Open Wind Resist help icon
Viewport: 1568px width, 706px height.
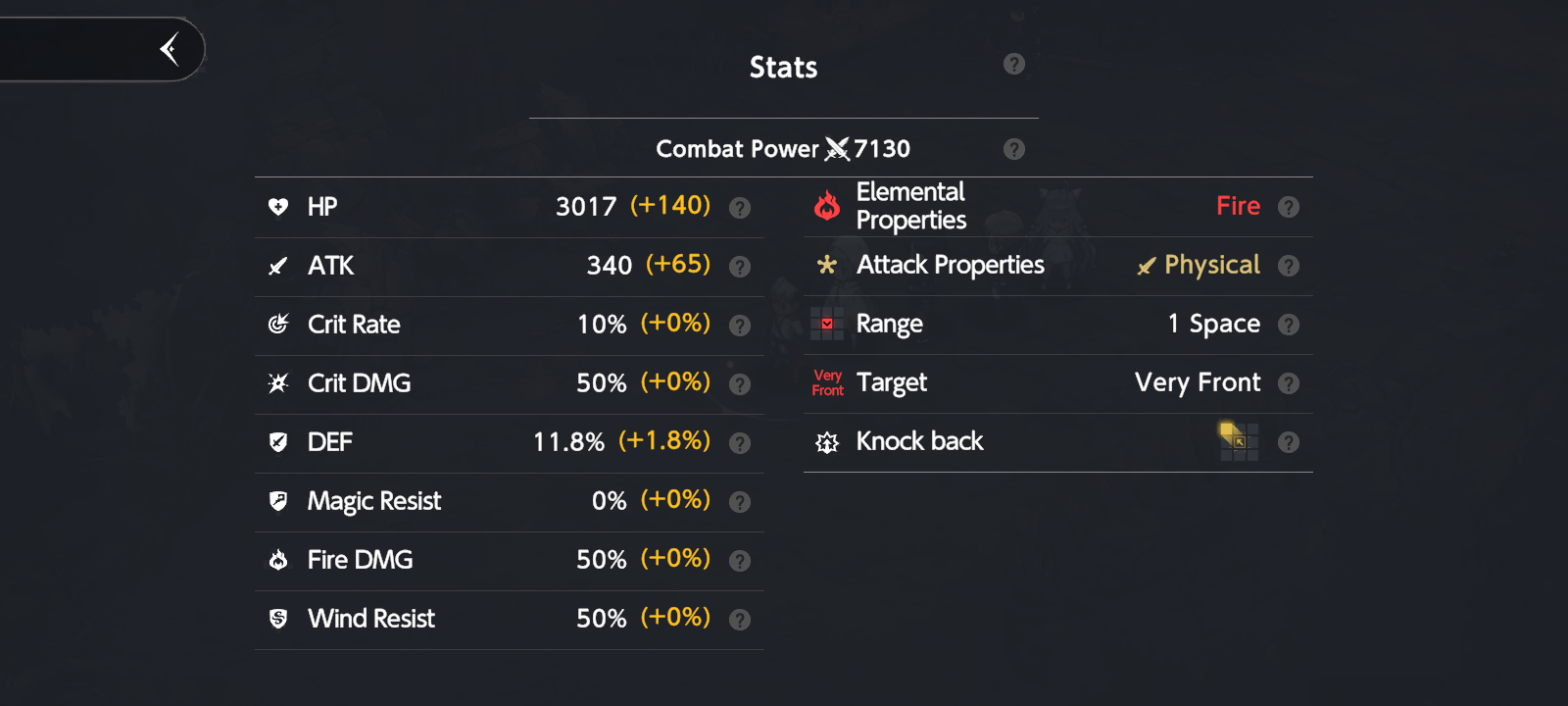(740, 620)
